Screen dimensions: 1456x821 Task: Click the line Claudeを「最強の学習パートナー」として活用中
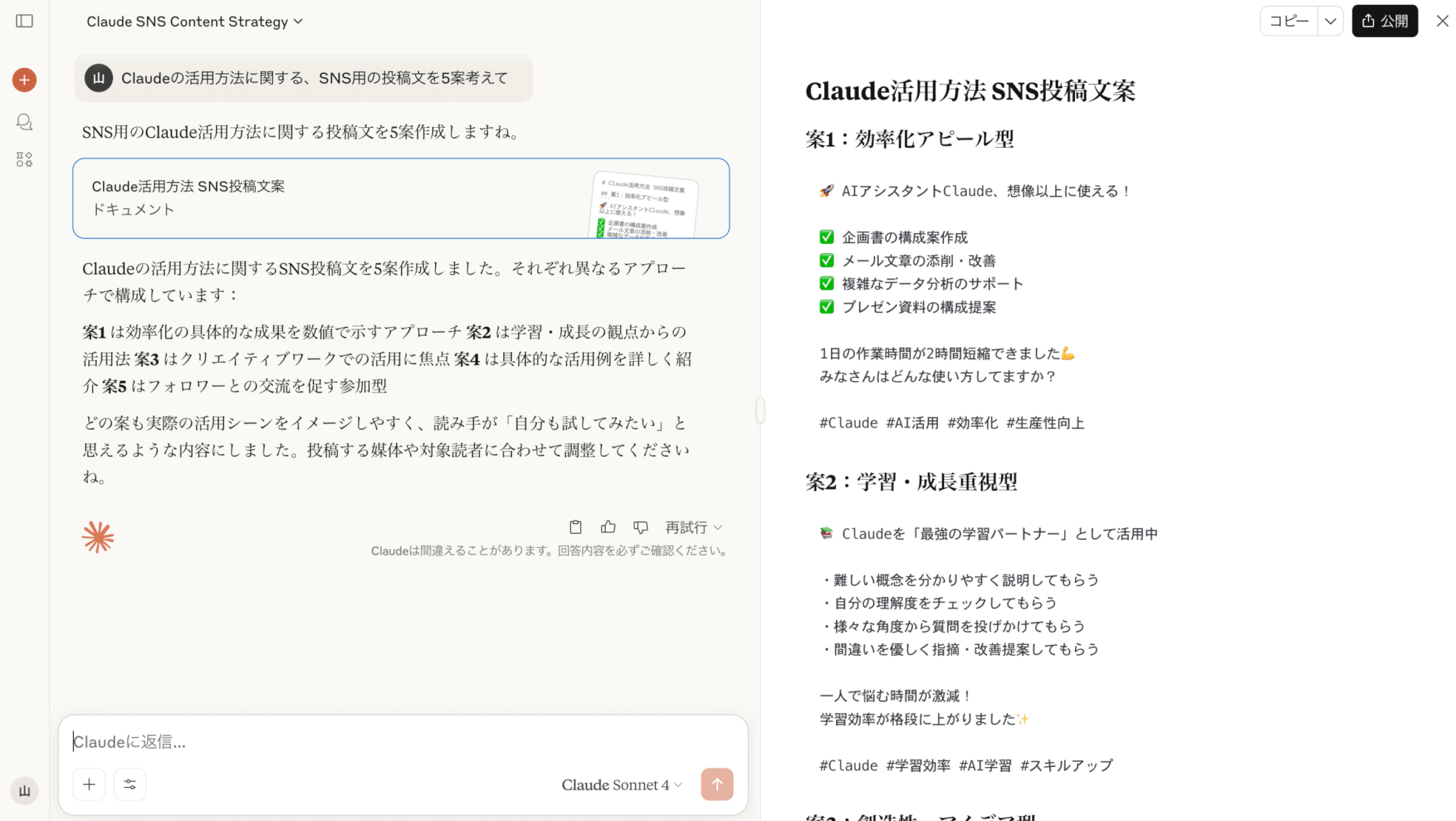[x=988, y=534]
